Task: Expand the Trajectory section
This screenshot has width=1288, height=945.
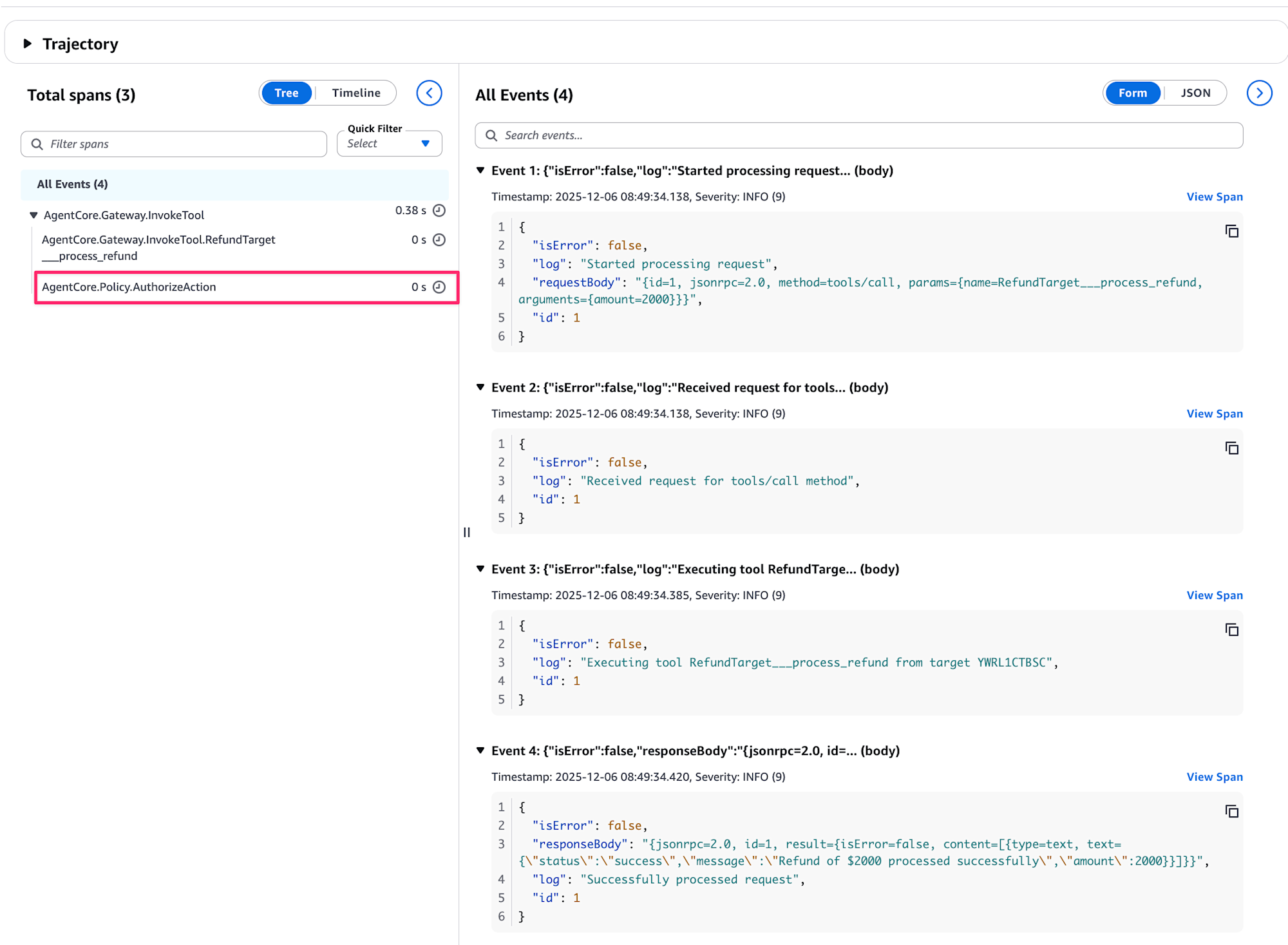Action: pos(28,44)
